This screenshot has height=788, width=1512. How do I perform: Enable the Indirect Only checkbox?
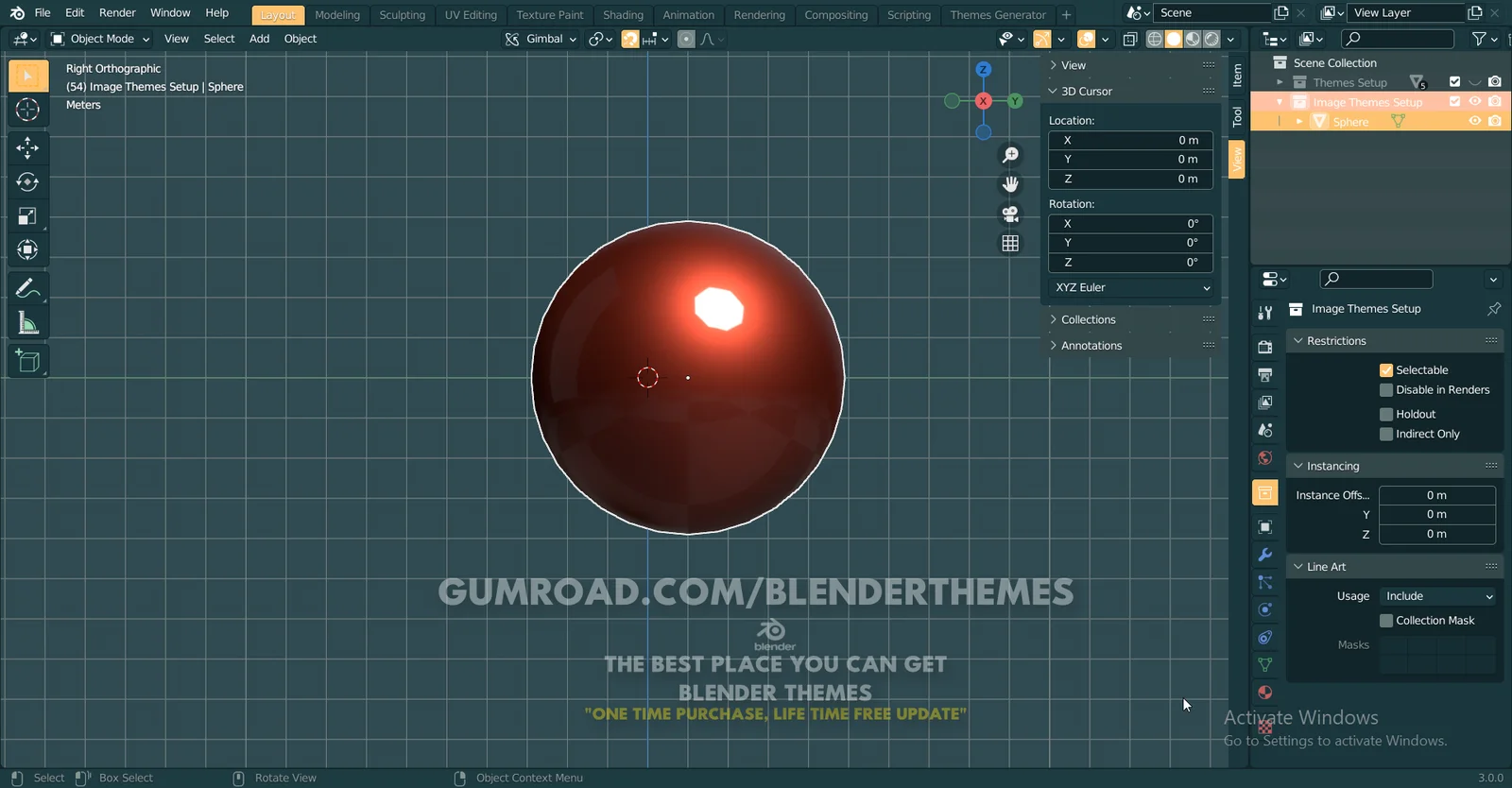tap(1386, 435)
